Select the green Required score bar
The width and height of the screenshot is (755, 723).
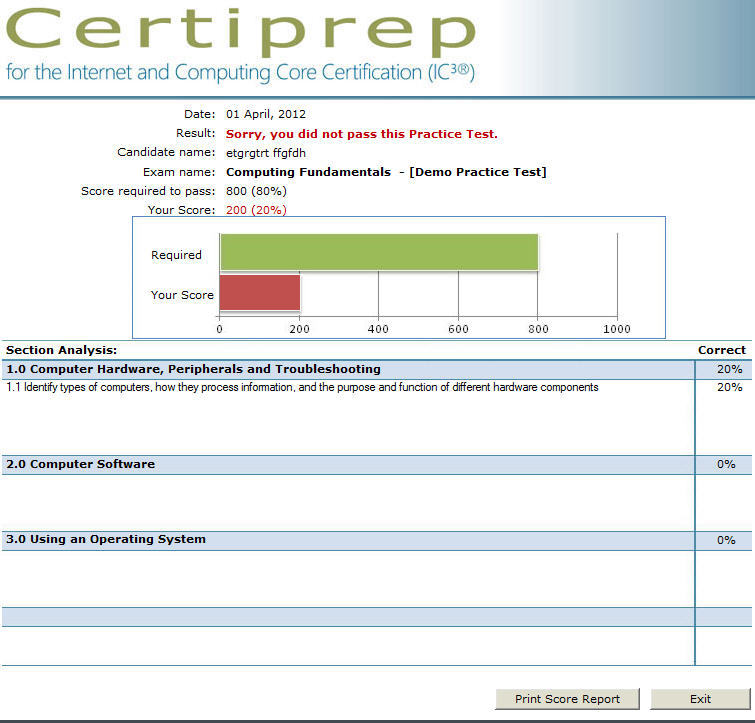(379, 252)
